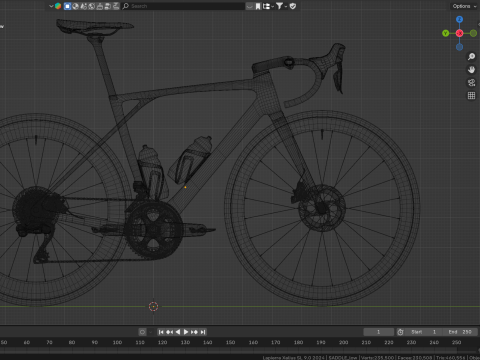Viewport: 480px width, 360px height.
Task: Jump to the timeline start frame
Action: 161,332
